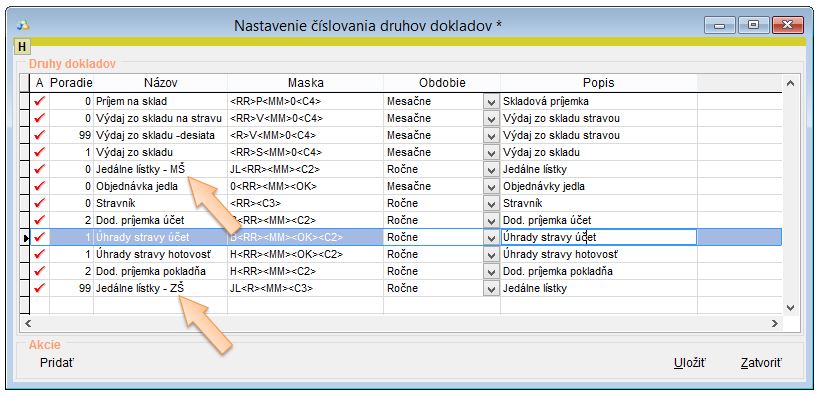Viewport: 819px width, 395px height.
Task: Edit the Popis field Úhrady stravy účet
Action: [x=599, y=237]
